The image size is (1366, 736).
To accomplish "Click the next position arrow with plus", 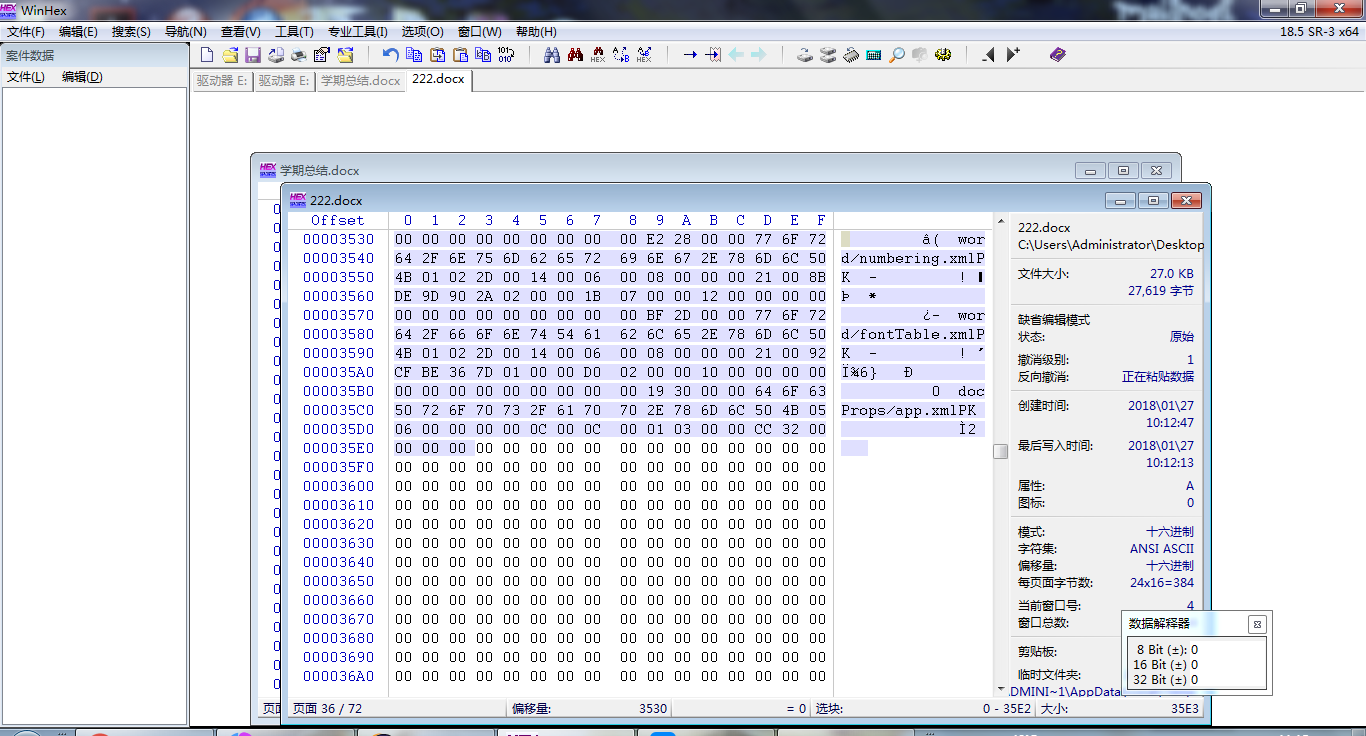I will [1013, 55].
